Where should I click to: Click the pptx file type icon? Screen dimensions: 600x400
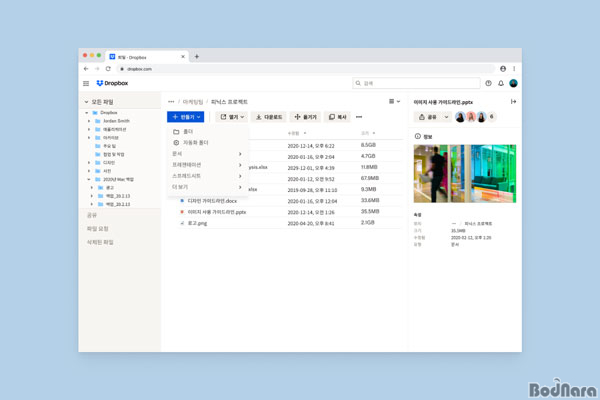(182, 212)
